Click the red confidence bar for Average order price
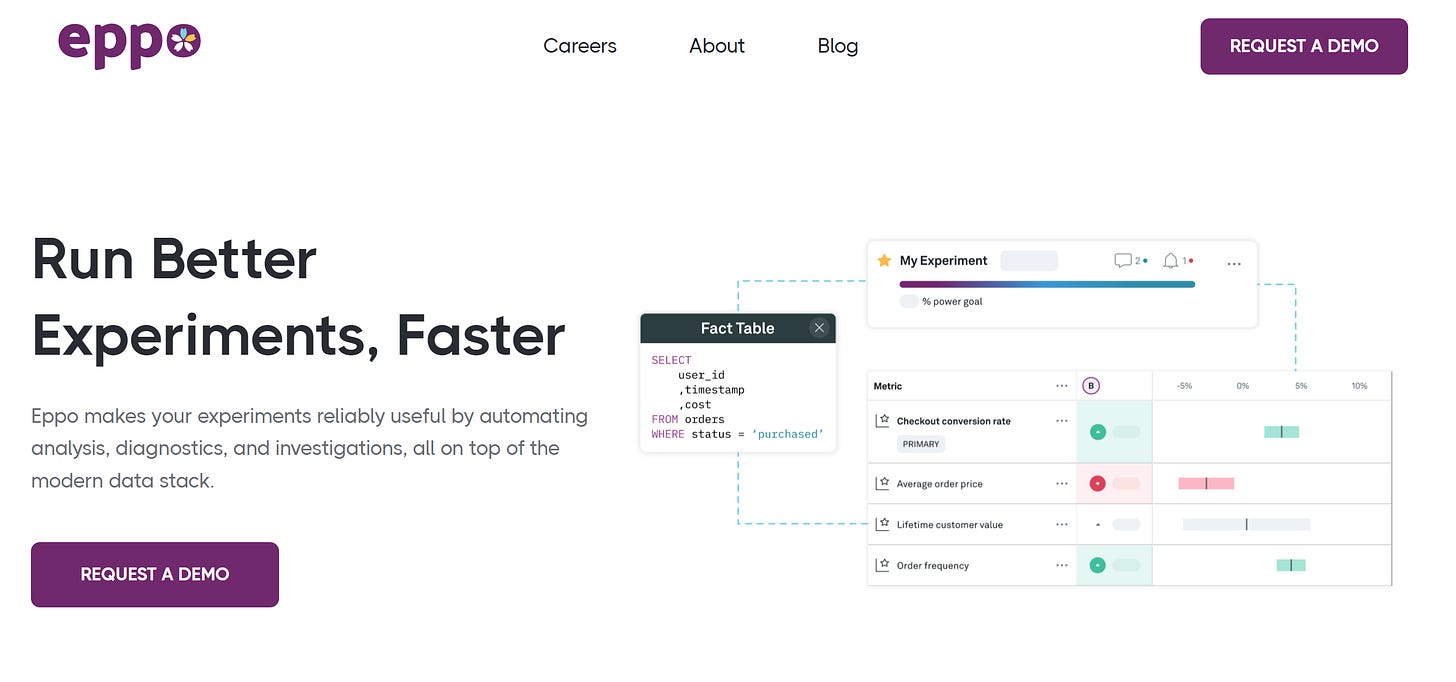The width and height of the screenshot is (1456, 682). (1206, 483)
